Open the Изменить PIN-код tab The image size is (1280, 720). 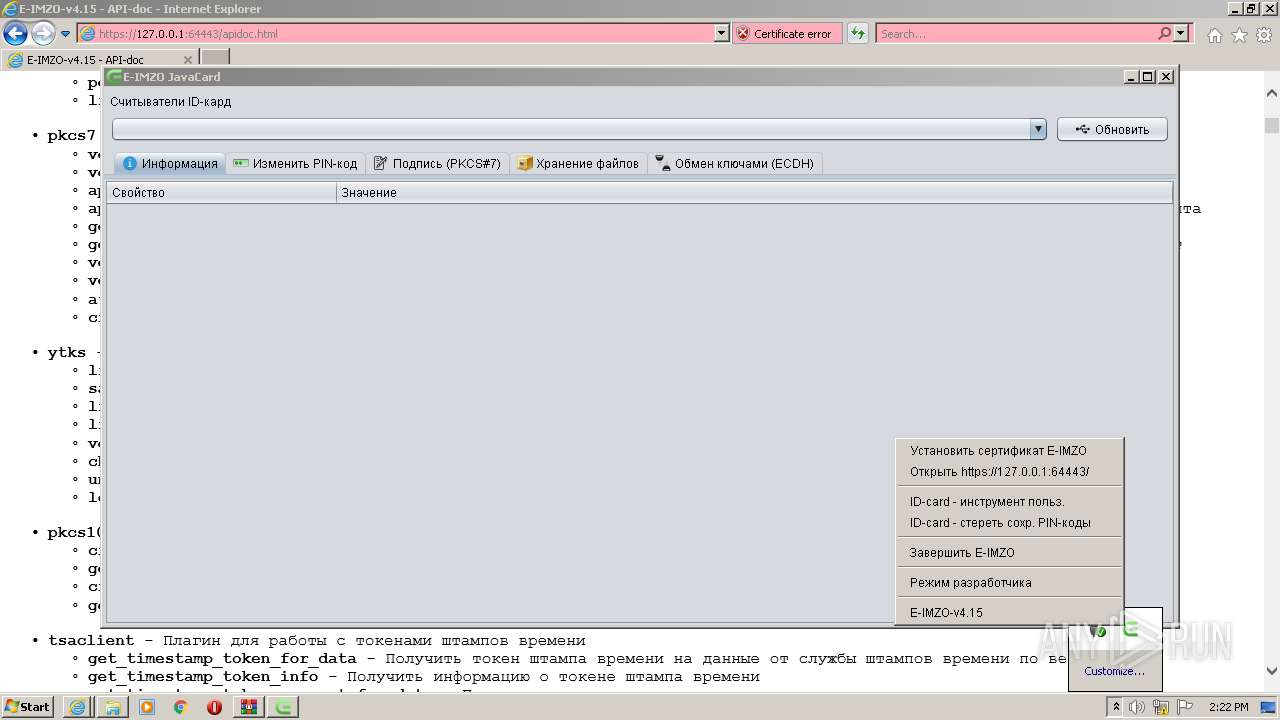(295, 164)
